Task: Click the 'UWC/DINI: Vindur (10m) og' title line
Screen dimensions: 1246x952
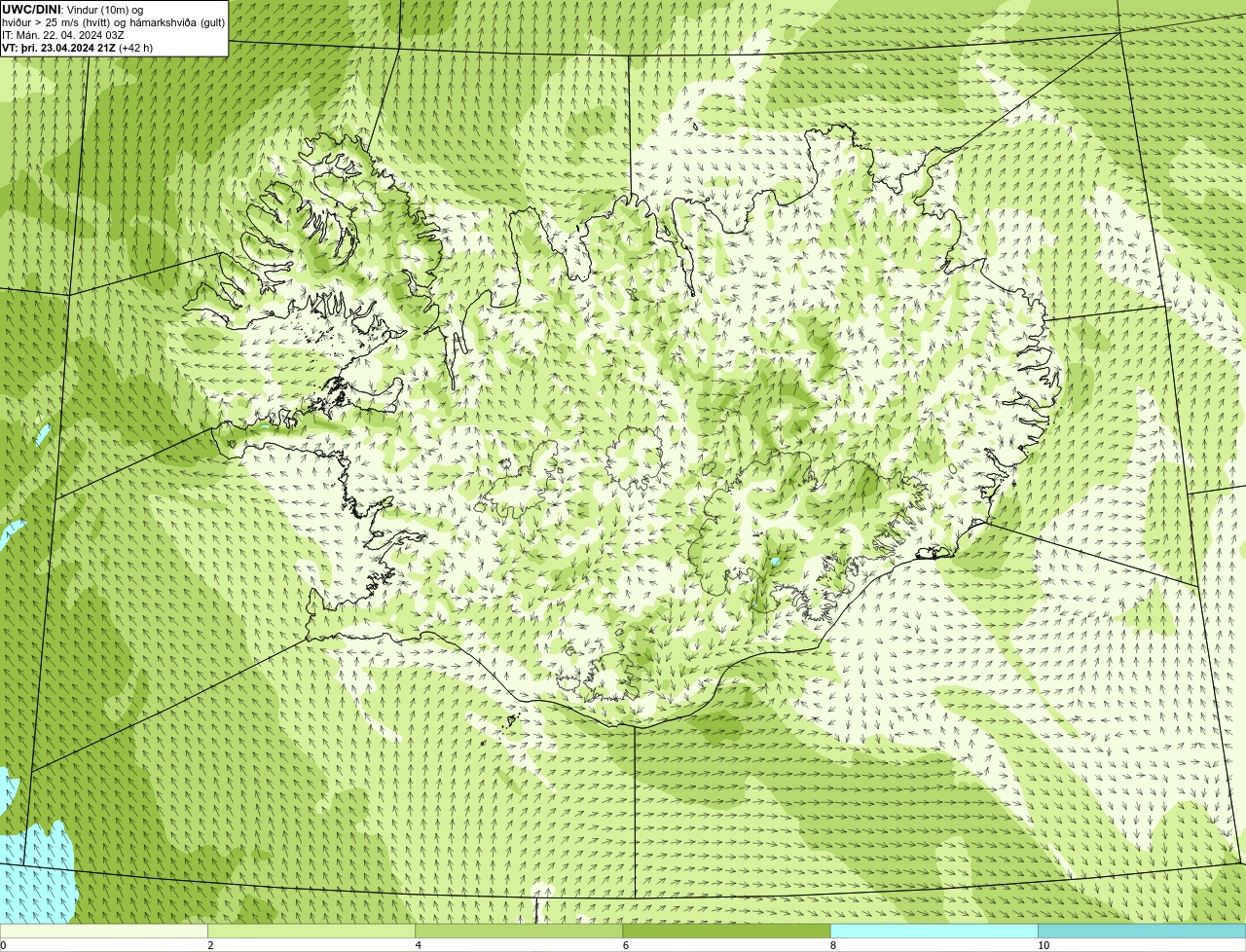Action: [73, 10]
